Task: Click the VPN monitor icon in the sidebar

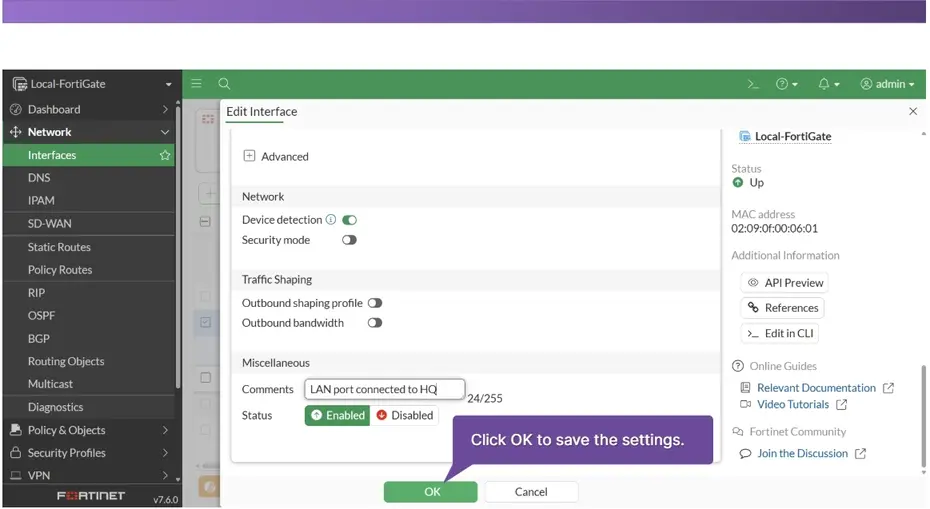Action: pyautogui.click(x=16, y=476)
